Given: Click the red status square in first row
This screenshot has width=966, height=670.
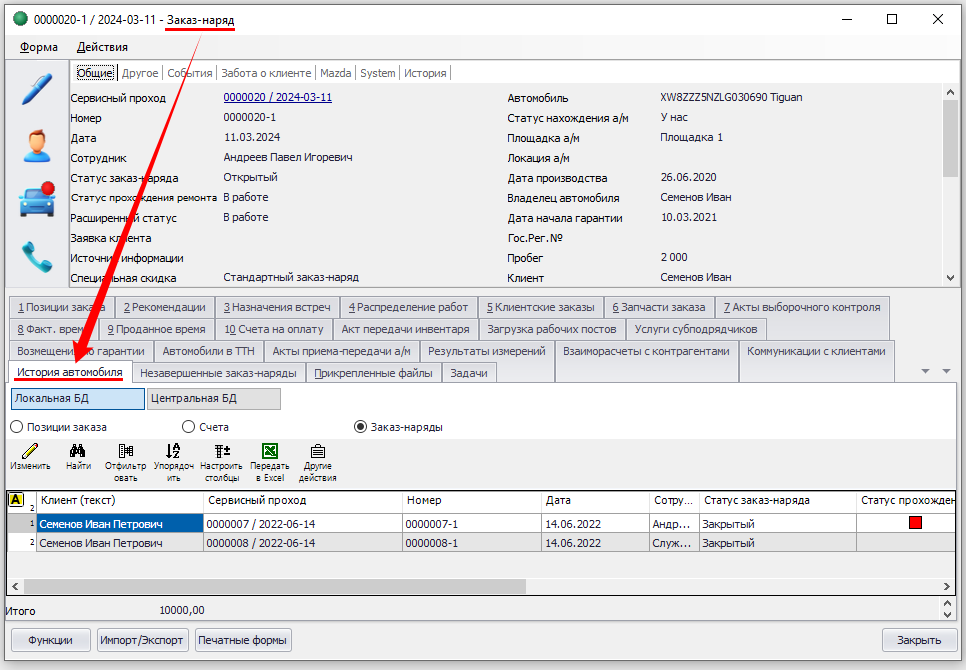Looking at the screenshot, I should click(915, 523).
